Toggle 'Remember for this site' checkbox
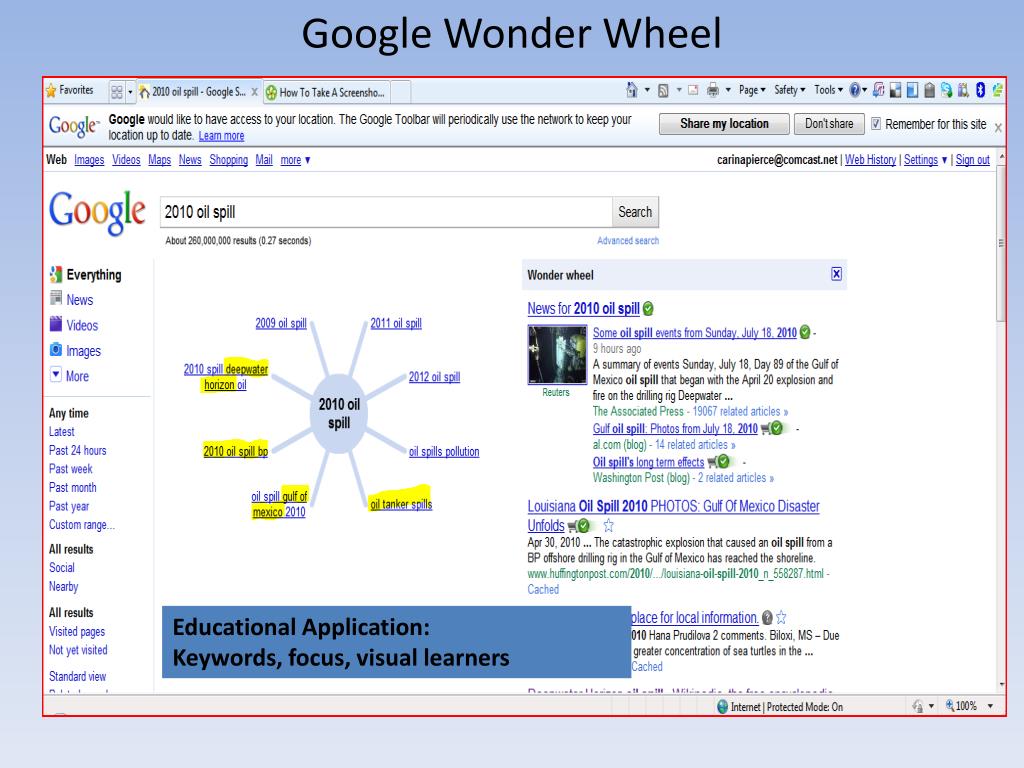Screen dimensions: 1024x768 point(876,123)
